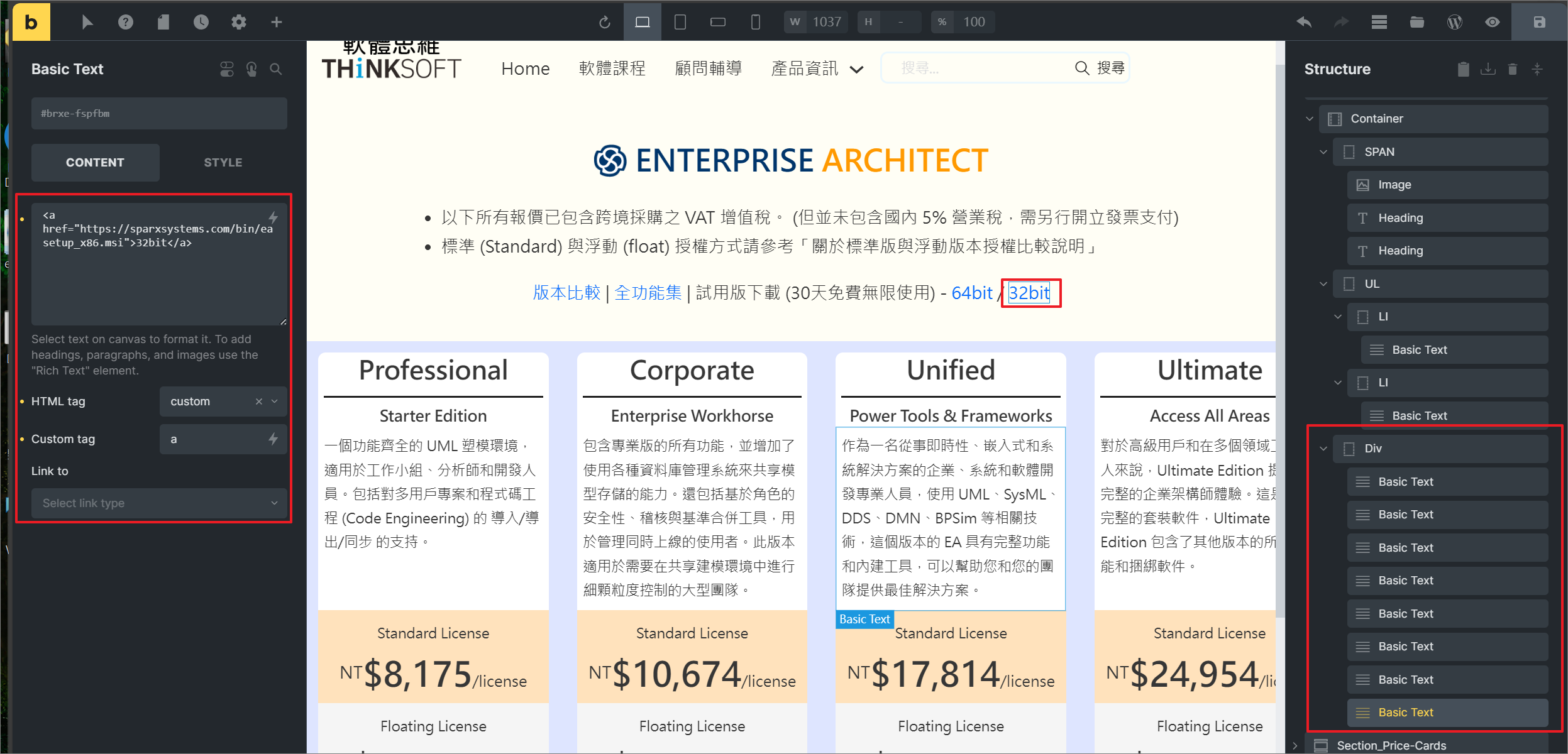Click the 32bit download link
Screen dimensions: 1568x754
pos(1029,293)
